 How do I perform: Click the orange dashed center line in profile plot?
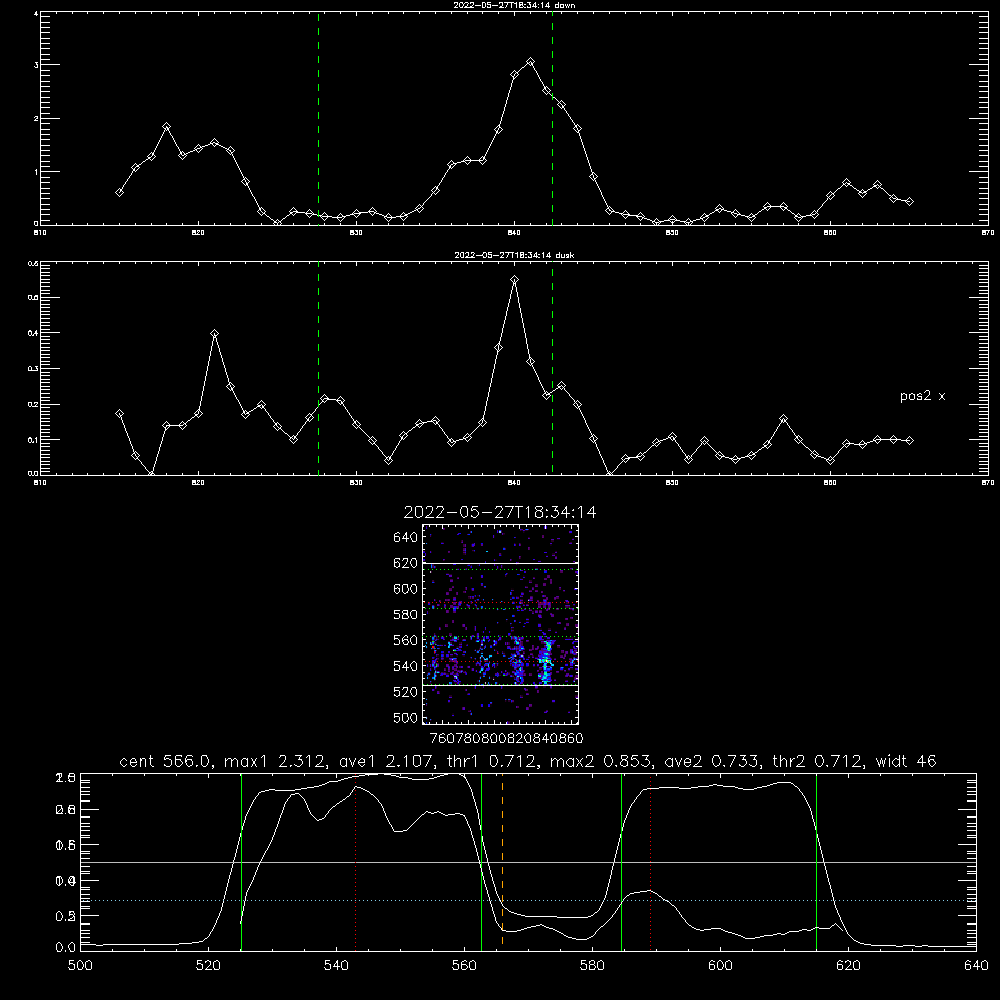pyautogui.click(x=503, y=861)
